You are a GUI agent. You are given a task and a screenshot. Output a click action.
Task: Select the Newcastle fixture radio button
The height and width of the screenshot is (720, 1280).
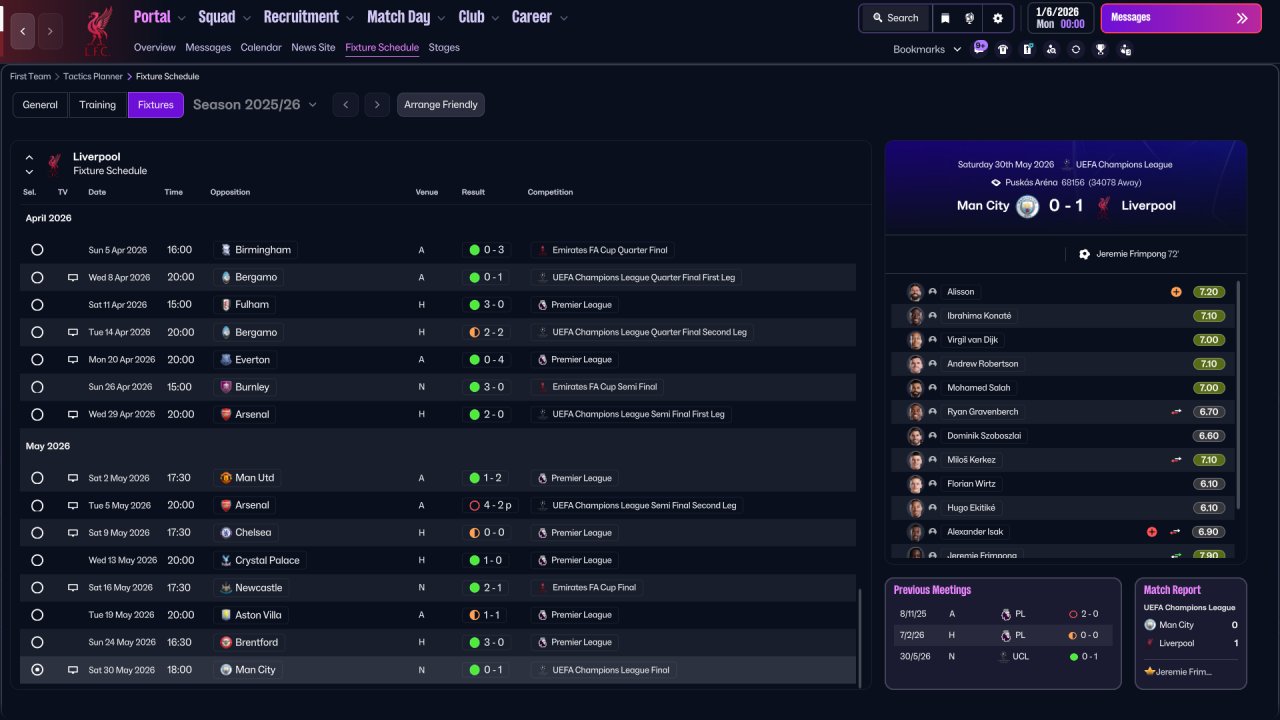pos(37,588)
